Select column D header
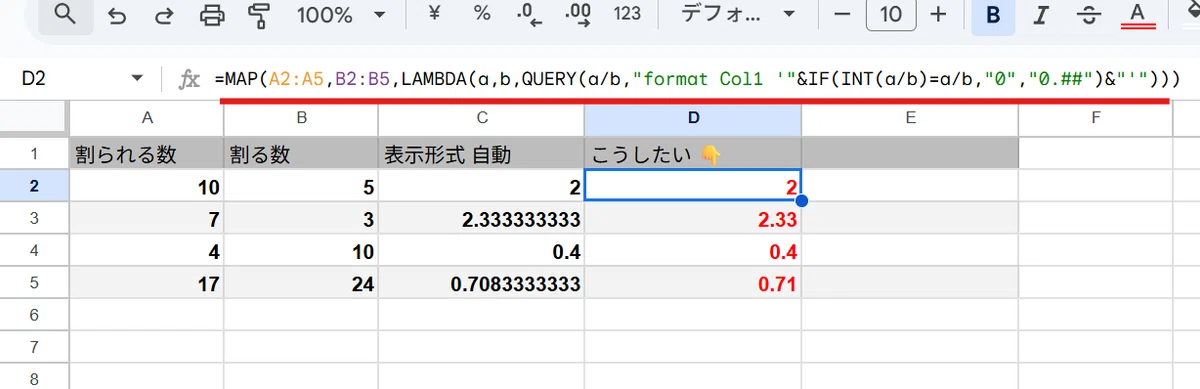 (693, 118)
